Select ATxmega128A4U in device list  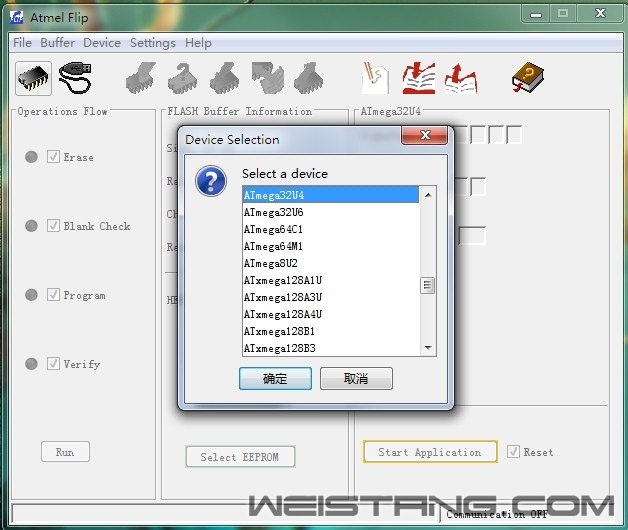click(331, 314)
